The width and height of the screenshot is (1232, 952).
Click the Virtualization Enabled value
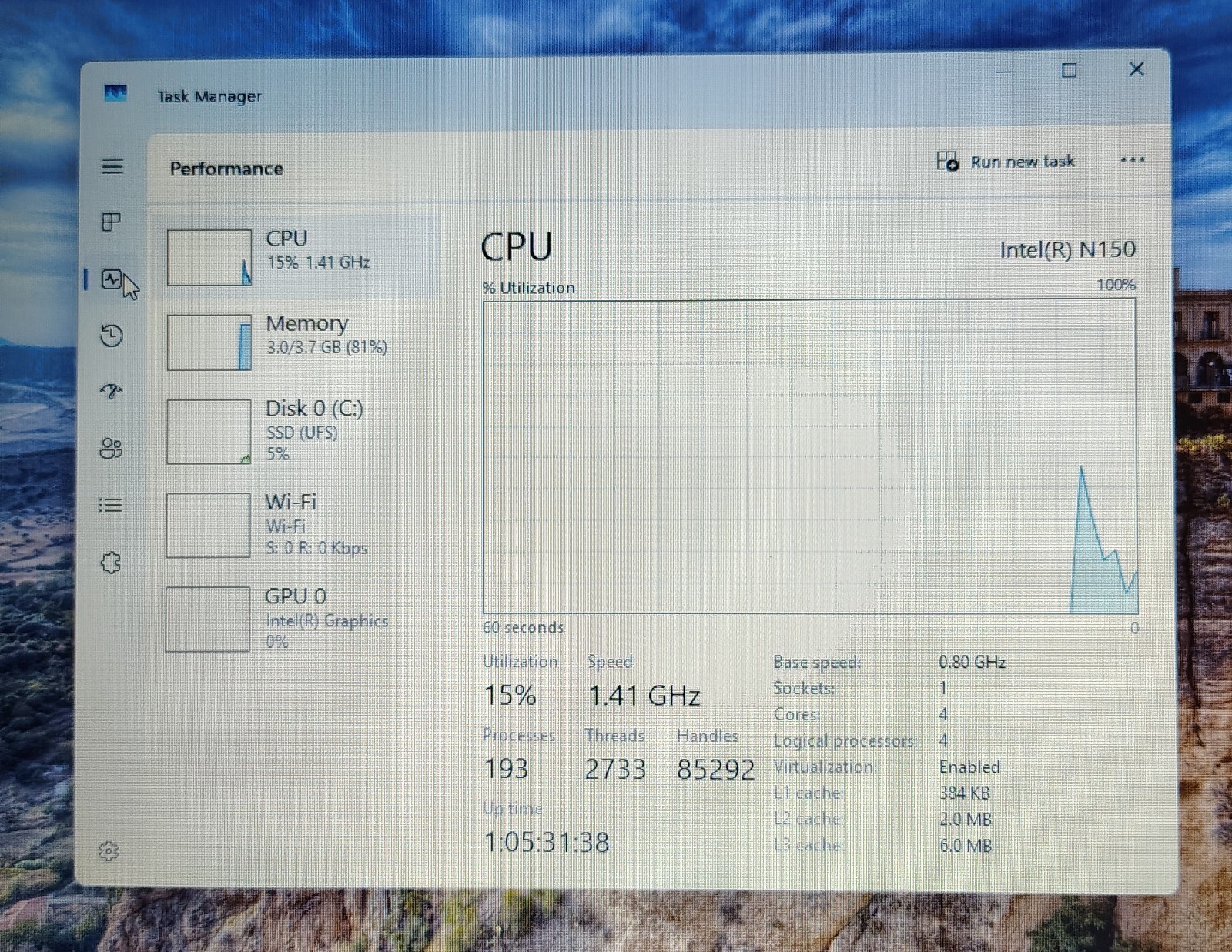[969, 767]
